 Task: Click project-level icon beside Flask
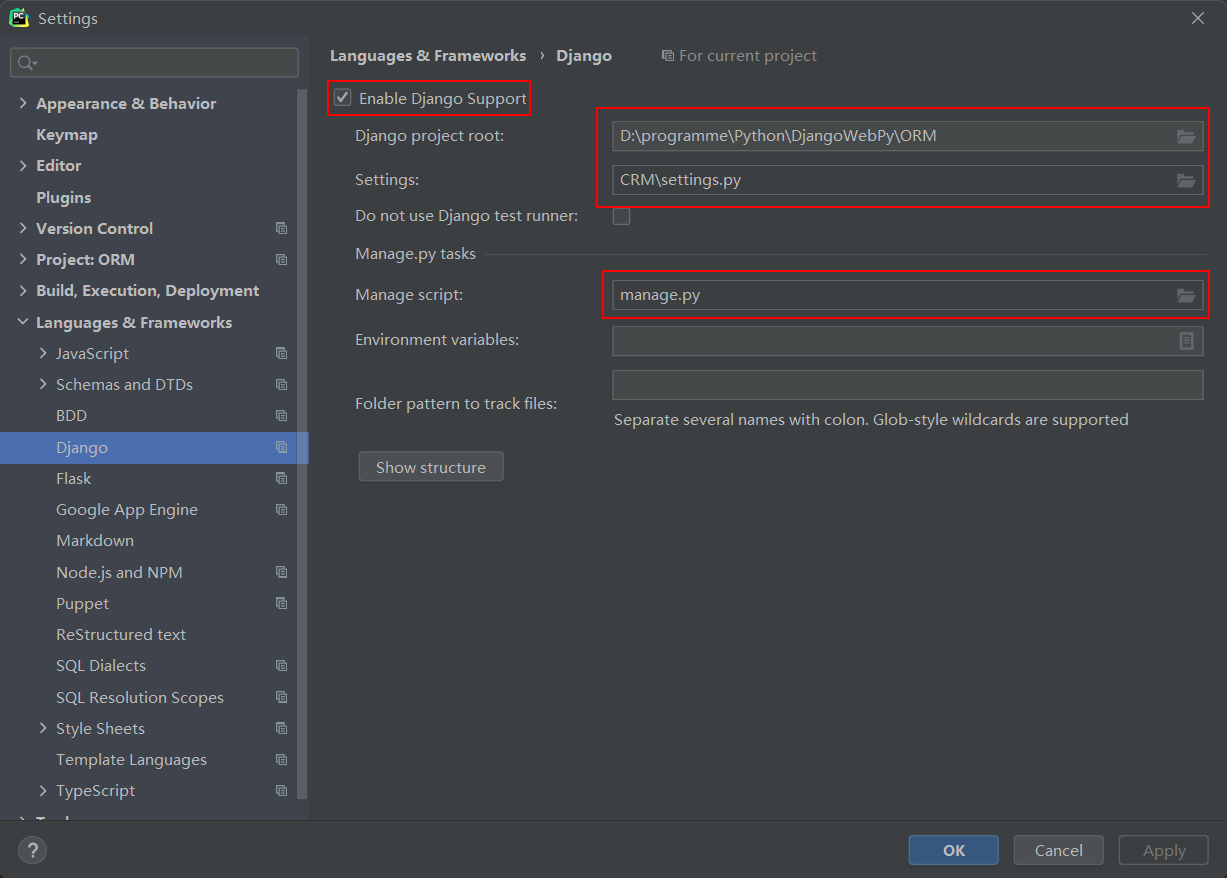281,479
